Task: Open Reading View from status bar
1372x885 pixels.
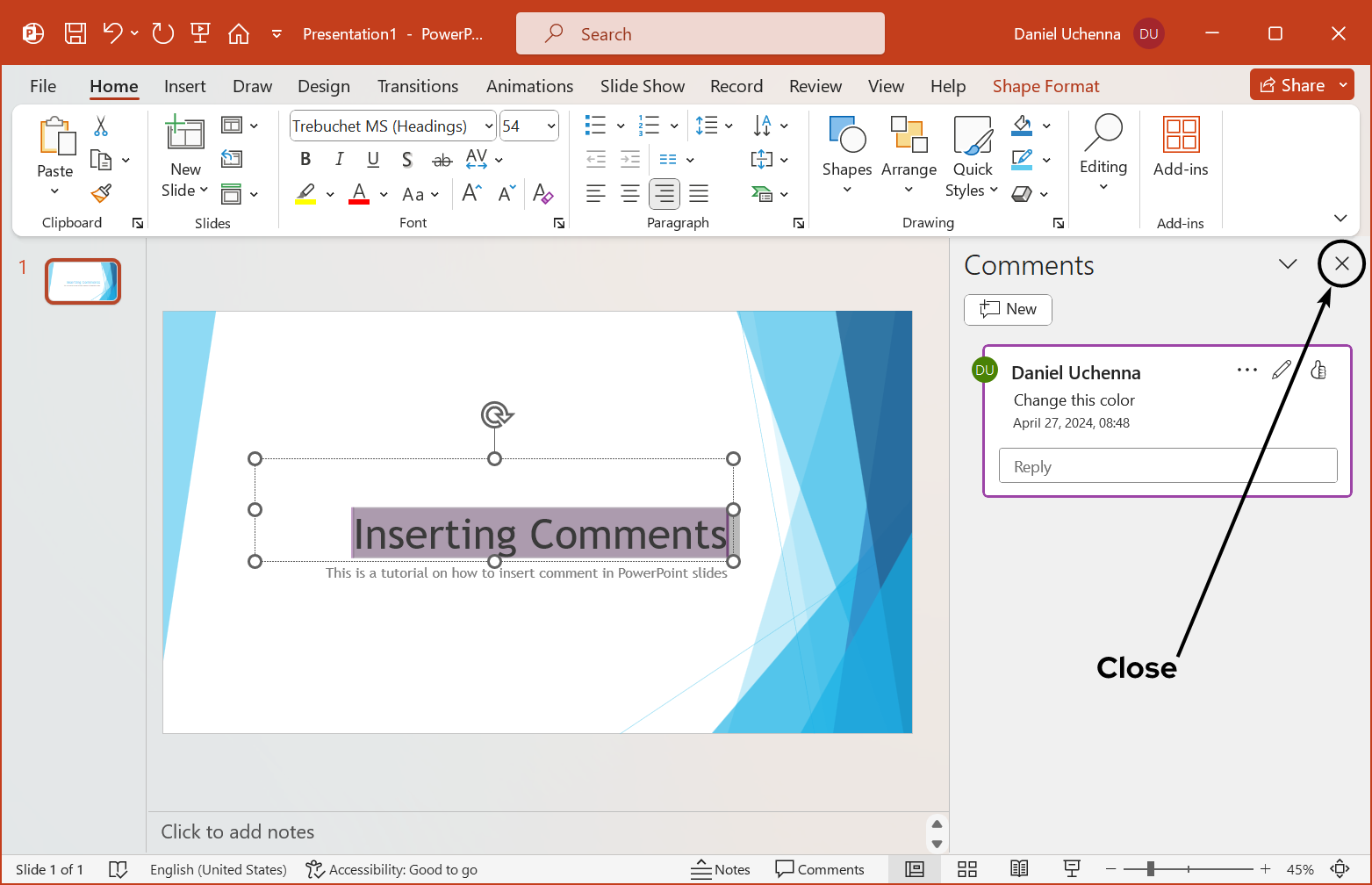Action: [1019, 869]
